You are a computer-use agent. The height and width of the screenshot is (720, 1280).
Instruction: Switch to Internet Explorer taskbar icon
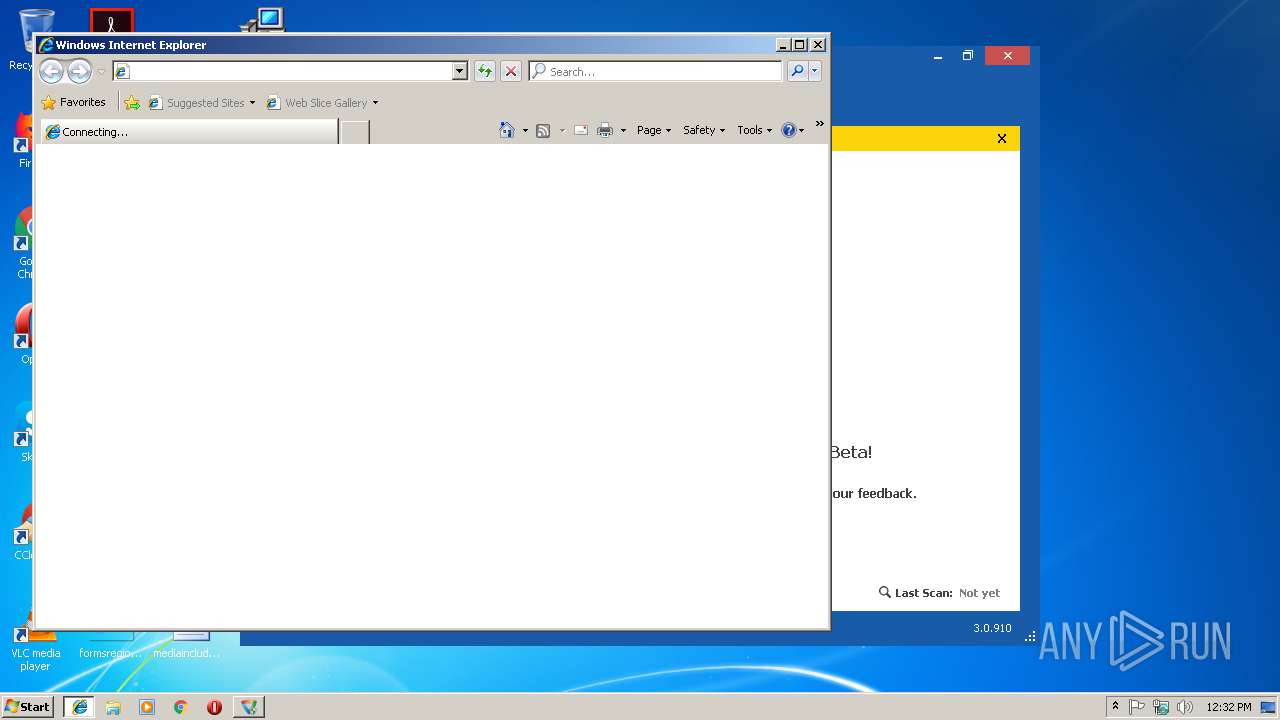79,707
